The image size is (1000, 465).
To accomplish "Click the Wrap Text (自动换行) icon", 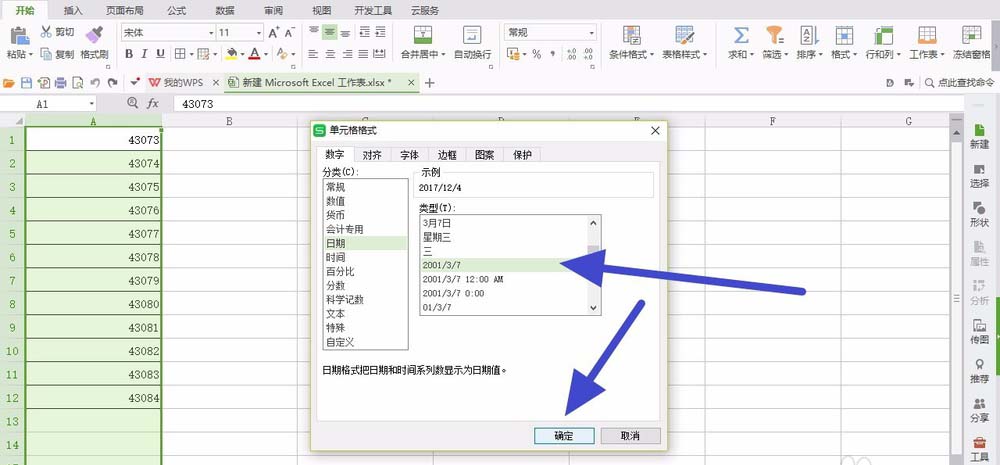I will point(472,35).
